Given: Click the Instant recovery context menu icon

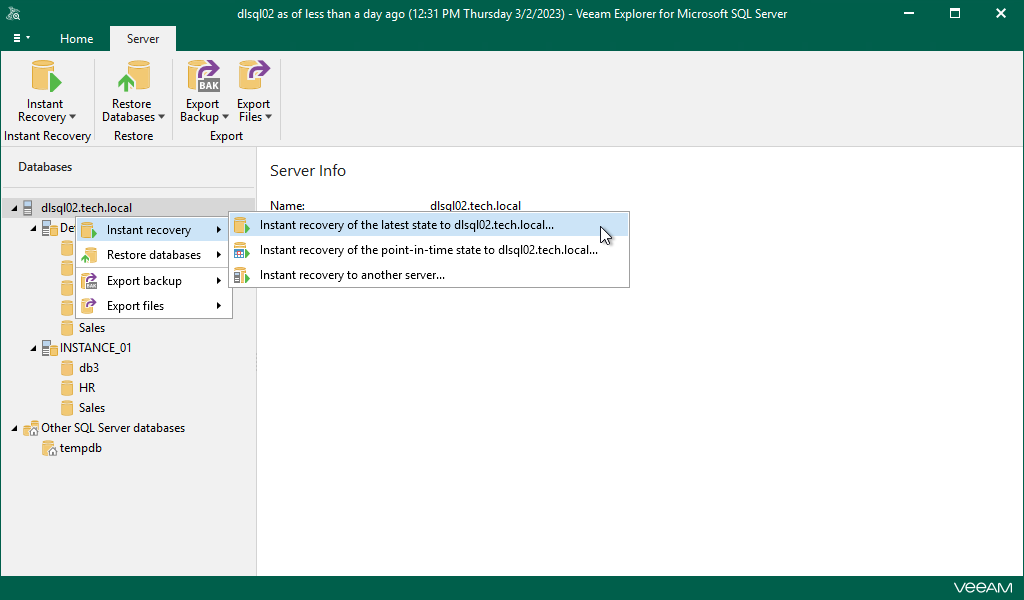Looking at the screenshot, I should pos(89,230).
